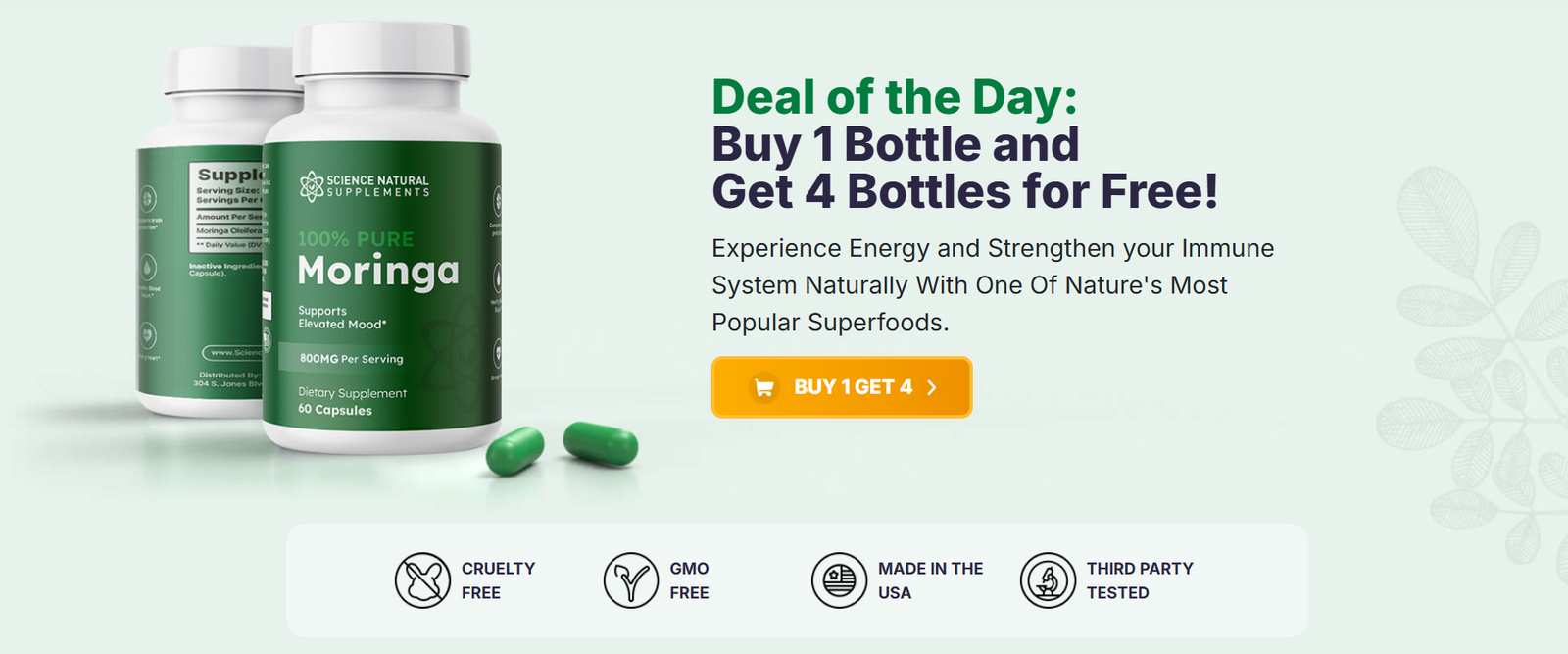
Task: Click the back bottle Supplement Facts label
Action: (227, 208)
